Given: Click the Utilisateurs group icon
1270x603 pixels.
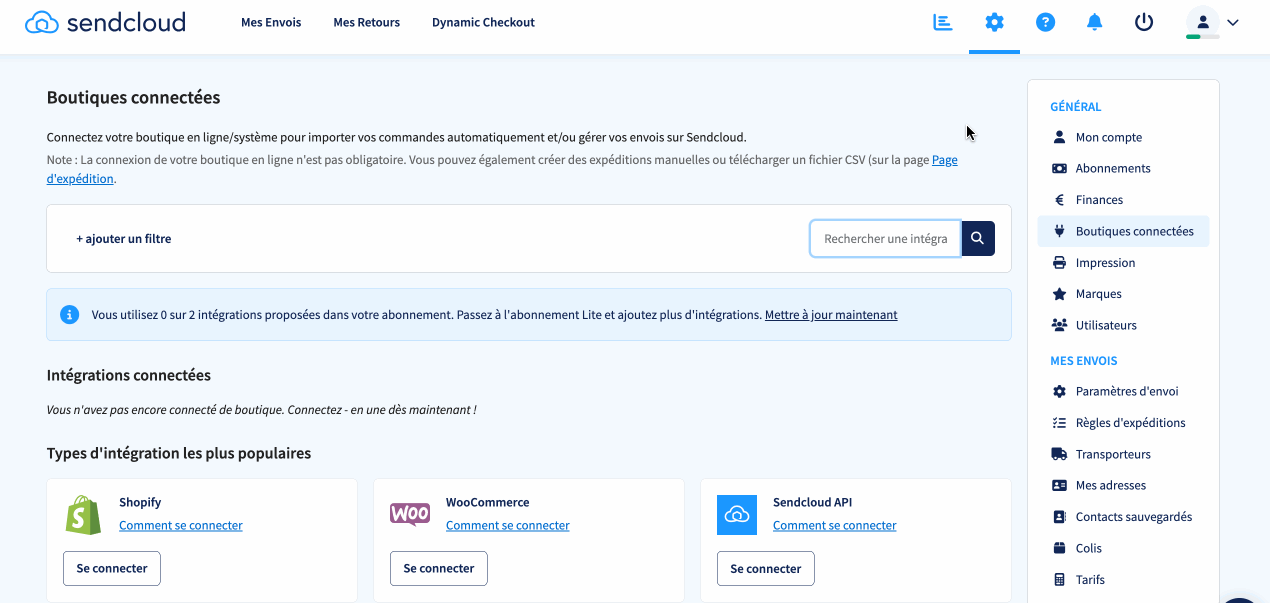Looking at the screenshot, I should [1060, 325].
